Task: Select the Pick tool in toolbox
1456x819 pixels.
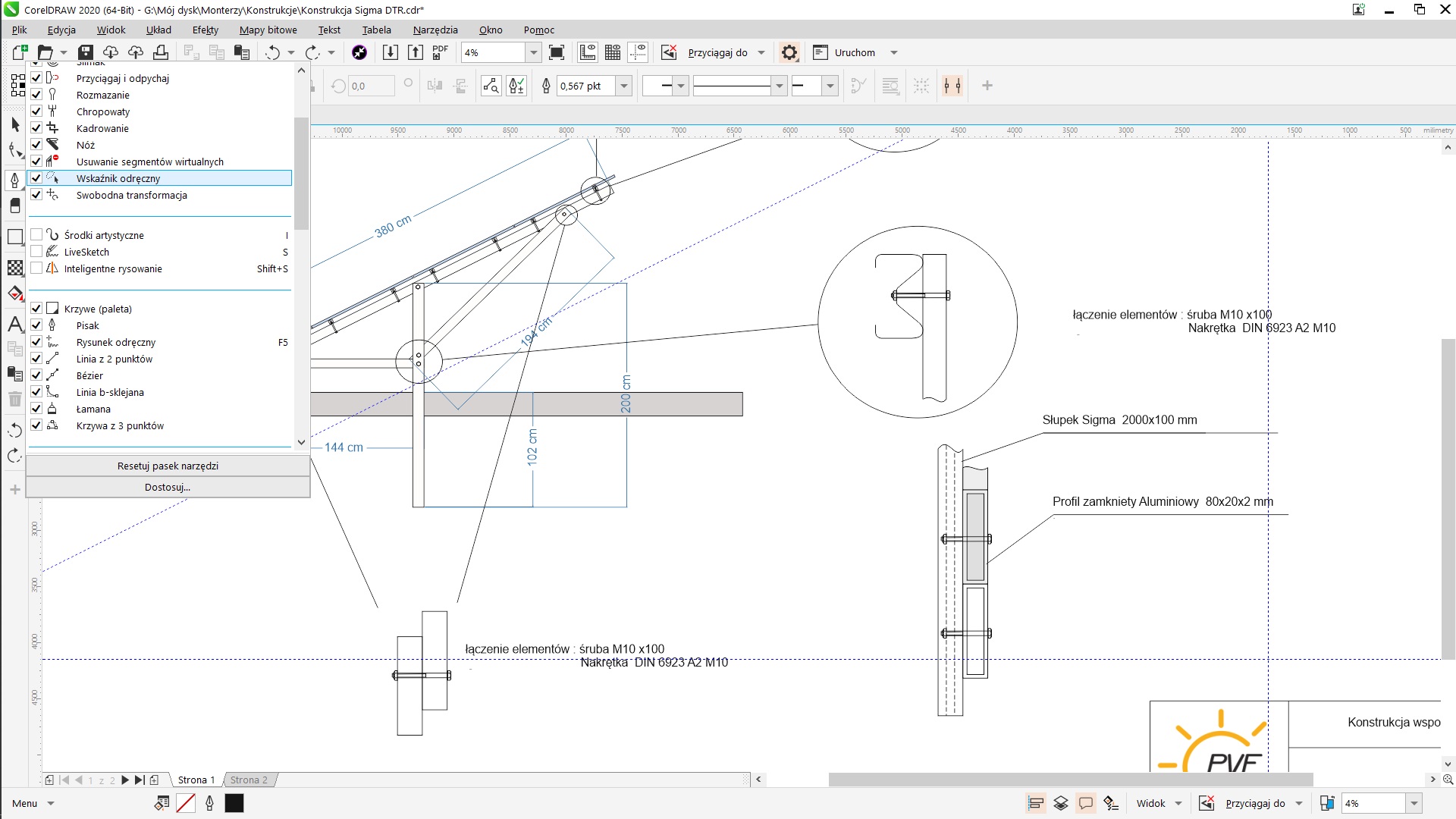Action: [15, 124]
